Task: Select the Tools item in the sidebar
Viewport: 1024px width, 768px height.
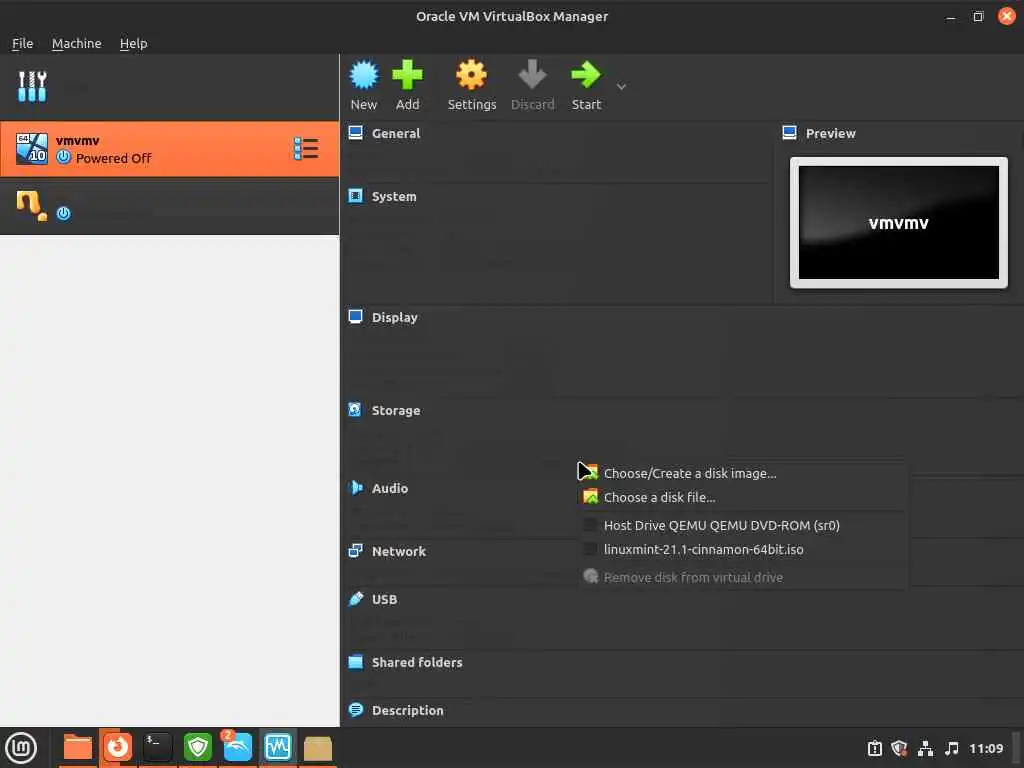Action: [169, 87]
